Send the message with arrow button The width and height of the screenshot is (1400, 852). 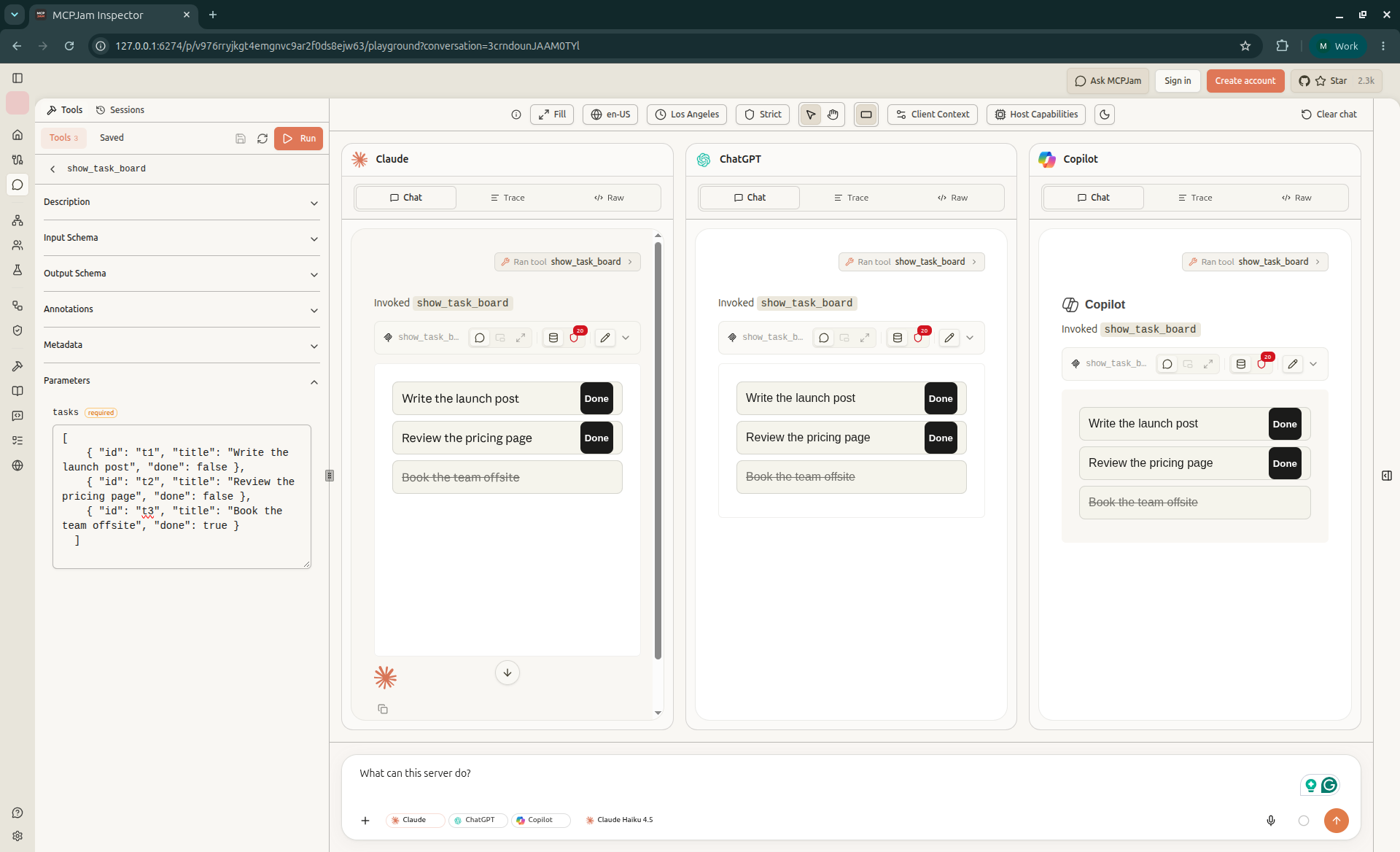1336,821
